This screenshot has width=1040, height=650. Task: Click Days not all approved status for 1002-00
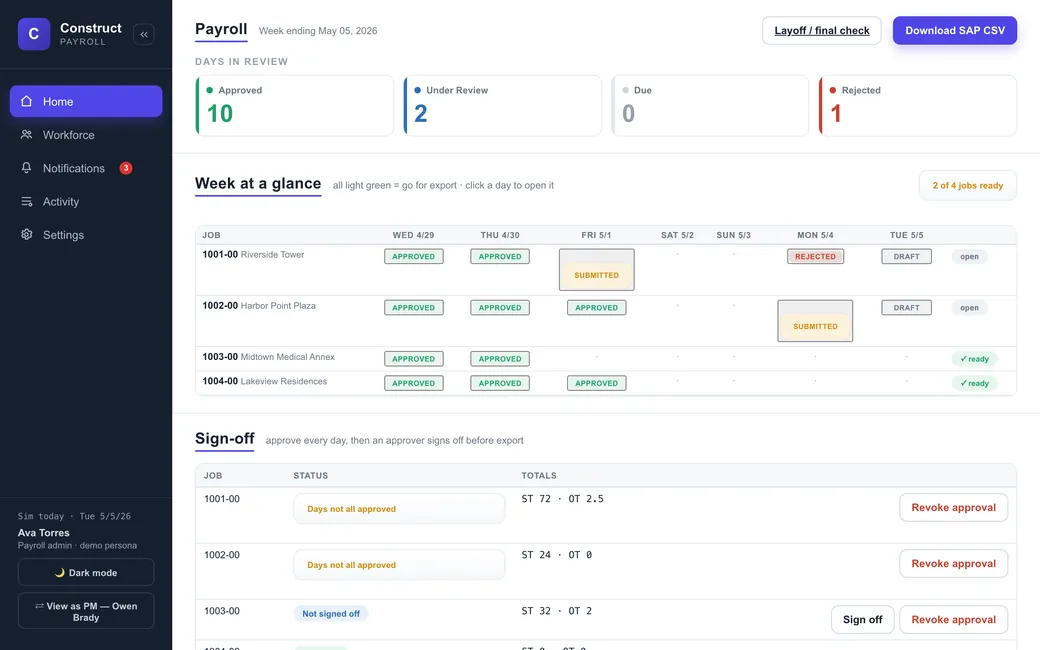399,565
